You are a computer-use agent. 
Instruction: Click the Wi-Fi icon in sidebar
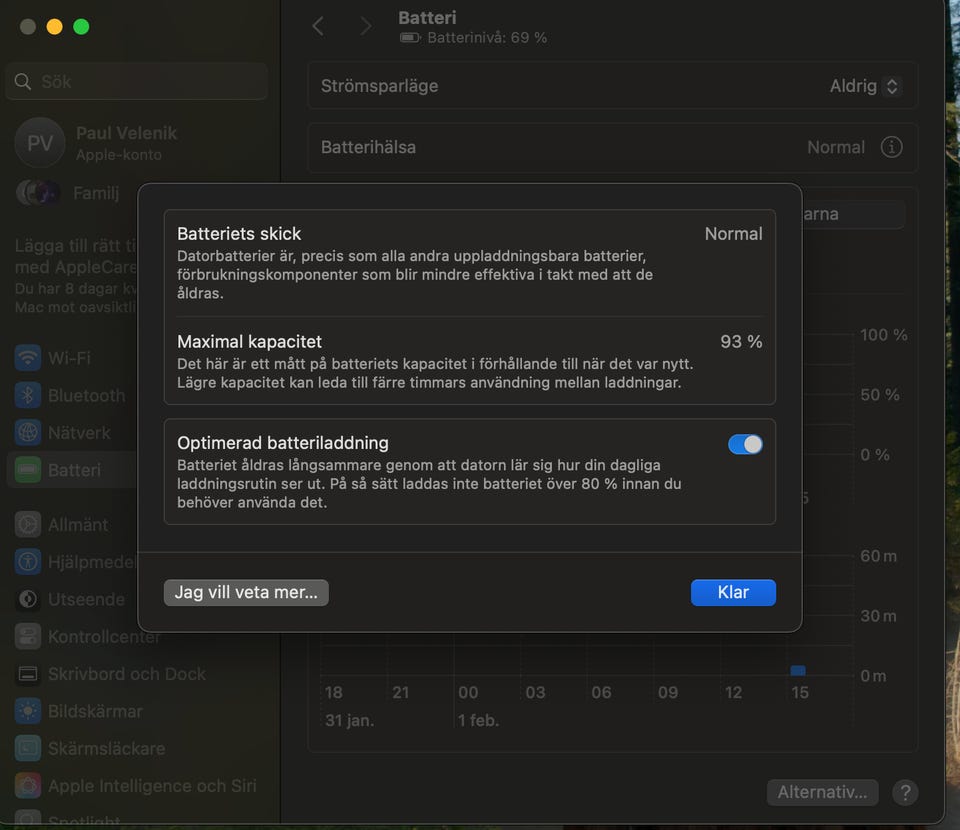[28, 358]
